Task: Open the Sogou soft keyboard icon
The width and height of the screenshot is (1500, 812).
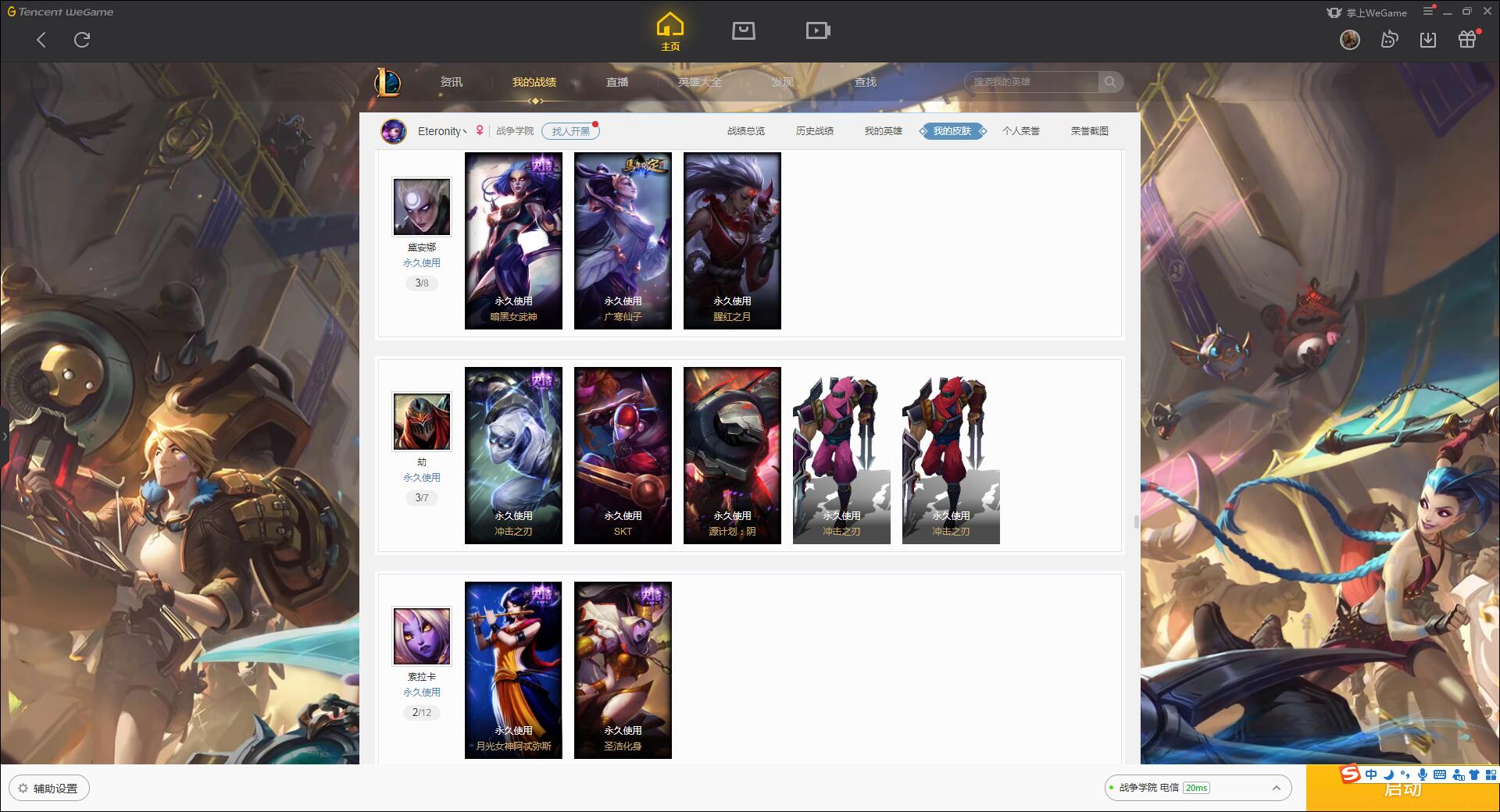Action: tap(1440, 775)
